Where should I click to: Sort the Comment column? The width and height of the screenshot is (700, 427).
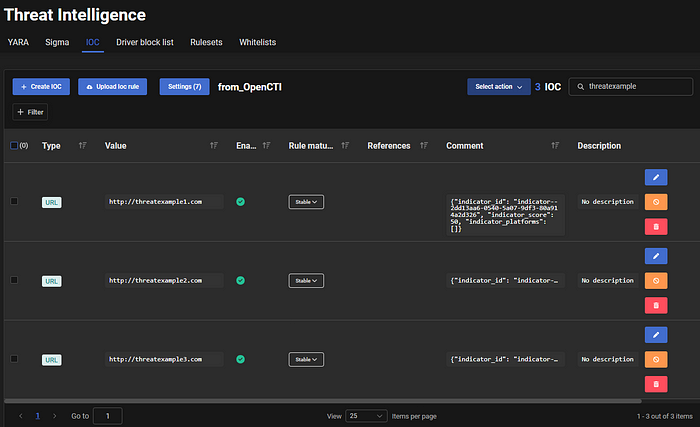553,146
